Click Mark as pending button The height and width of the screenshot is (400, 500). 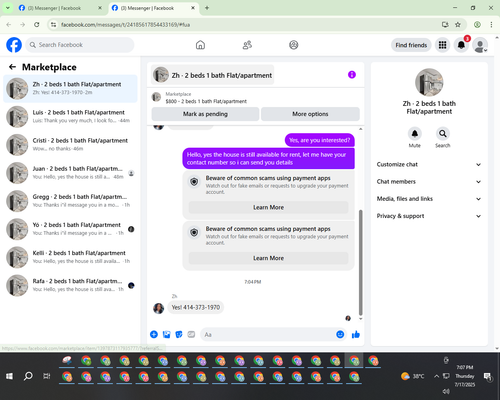click(x=205, y=114)
